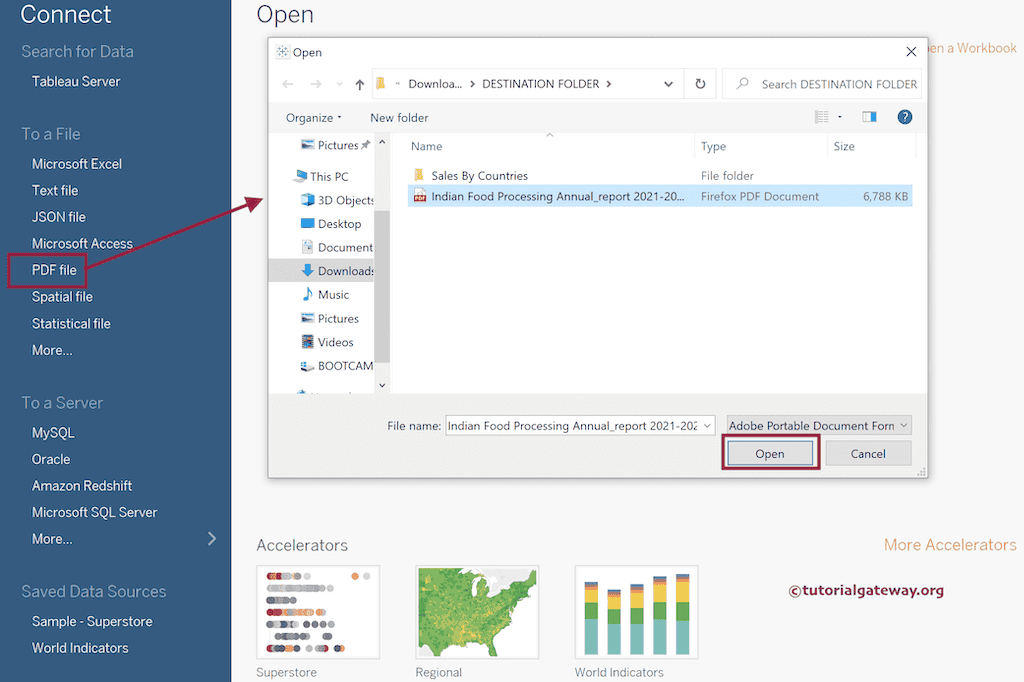Open the file name dropdown arrow

(706, 425)
